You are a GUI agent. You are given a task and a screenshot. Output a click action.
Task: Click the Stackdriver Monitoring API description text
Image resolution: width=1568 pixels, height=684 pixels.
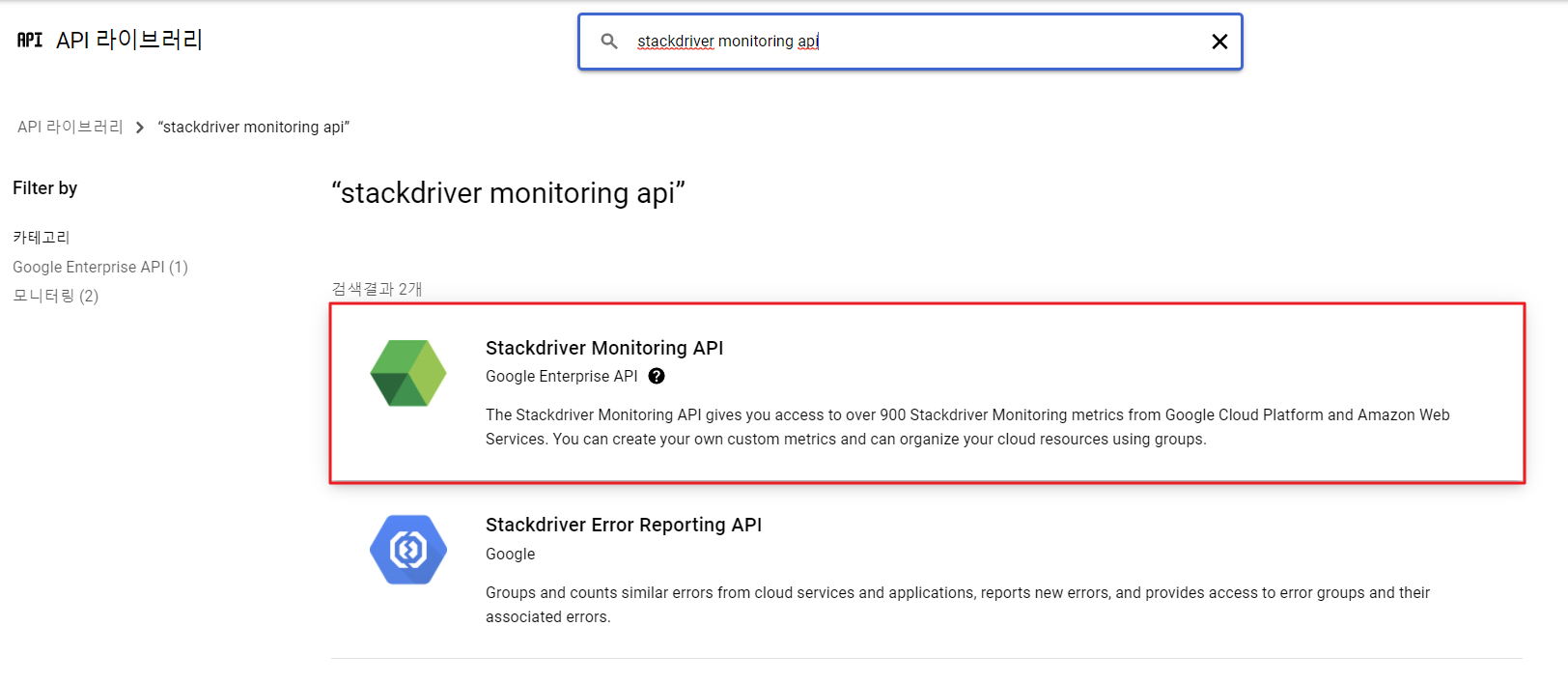click(x=966, y=427)
